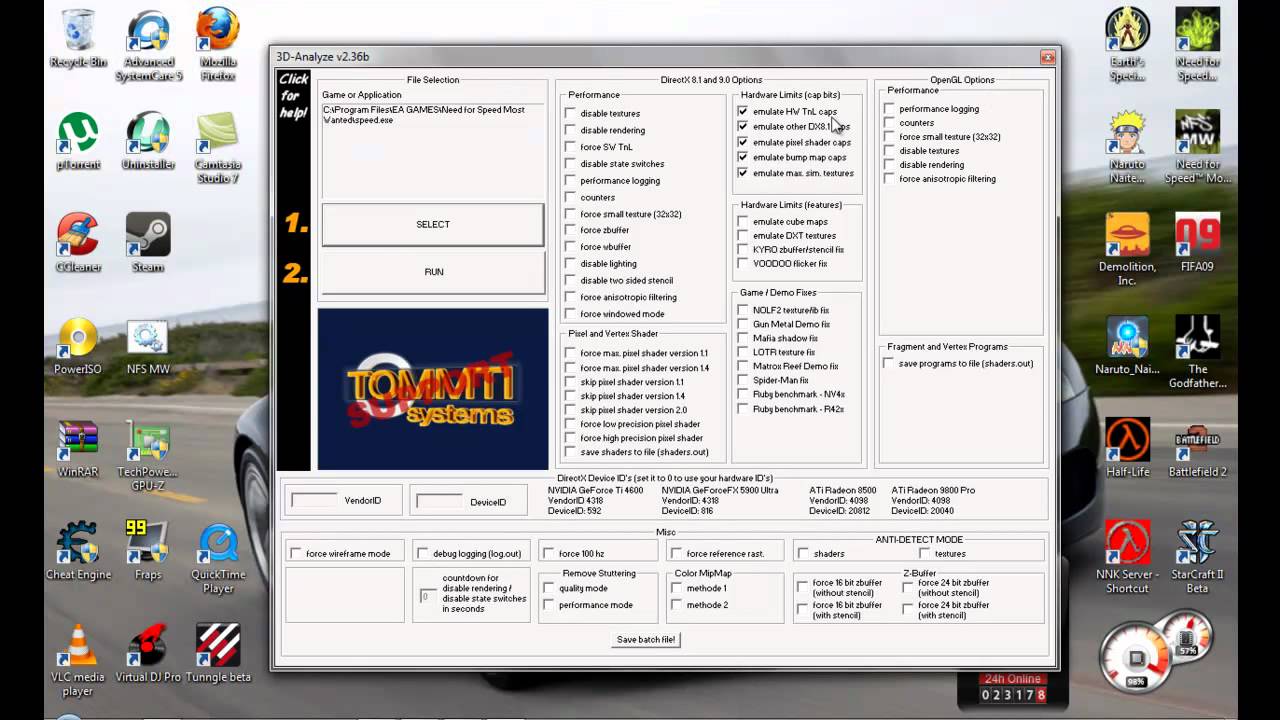Viewport: 1280px width, 720px height.
Task: Open the Demolition, Inc. desktop icon
Action: click(x=1127, y=250)
